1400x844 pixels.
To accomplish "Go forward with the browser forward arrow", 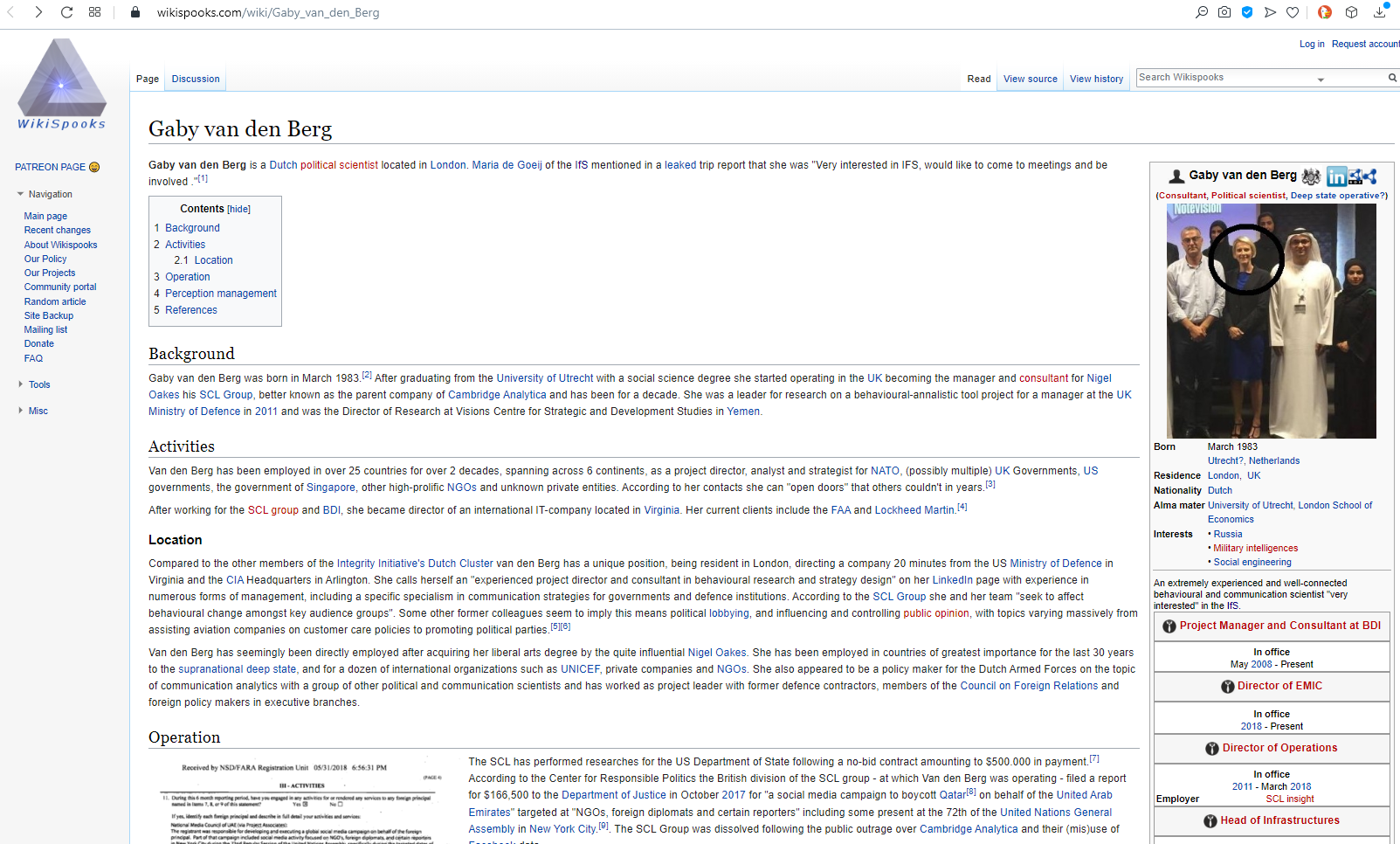I will pyautogui.click(x=38, y=12).
